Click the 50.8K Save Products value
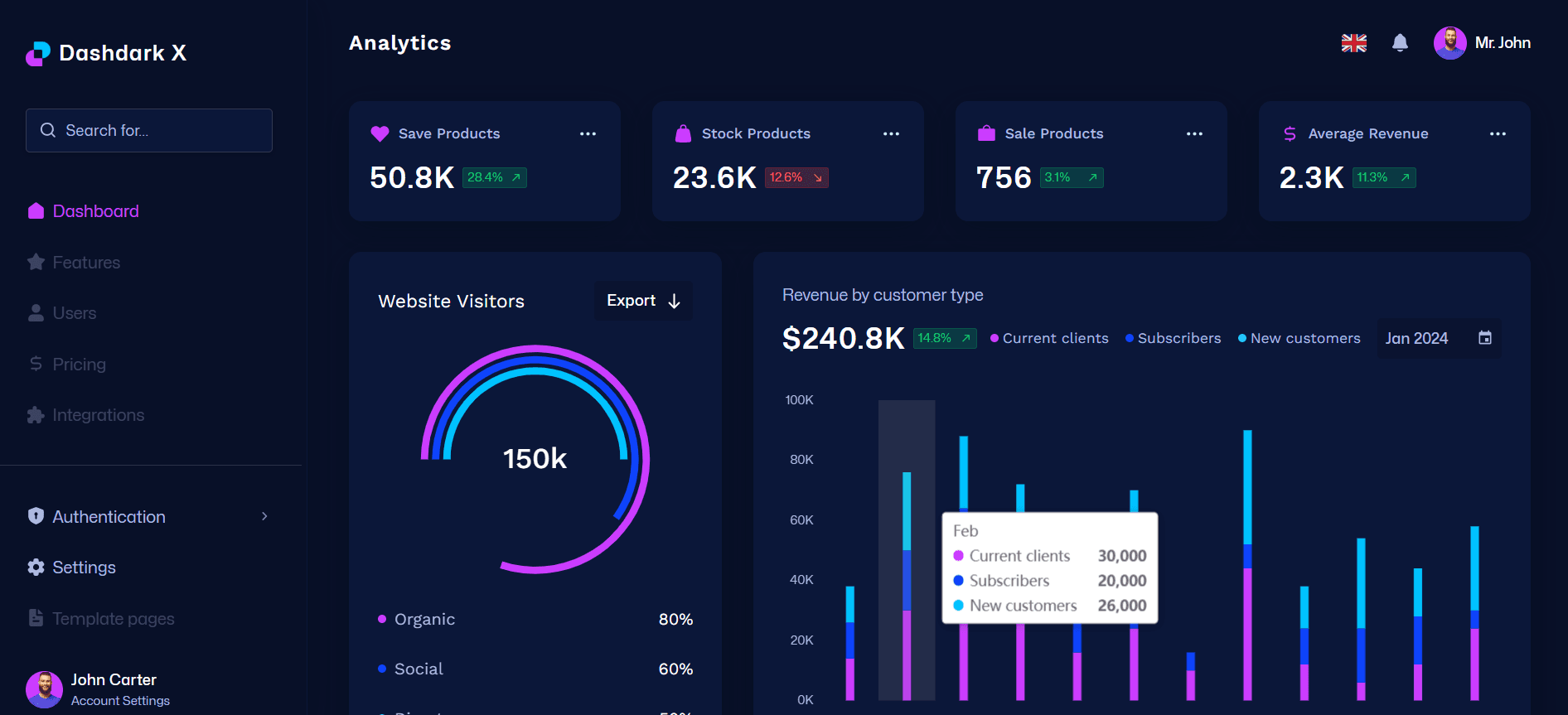The width and height of the screenshot is (1568, 715). (412, 177)
